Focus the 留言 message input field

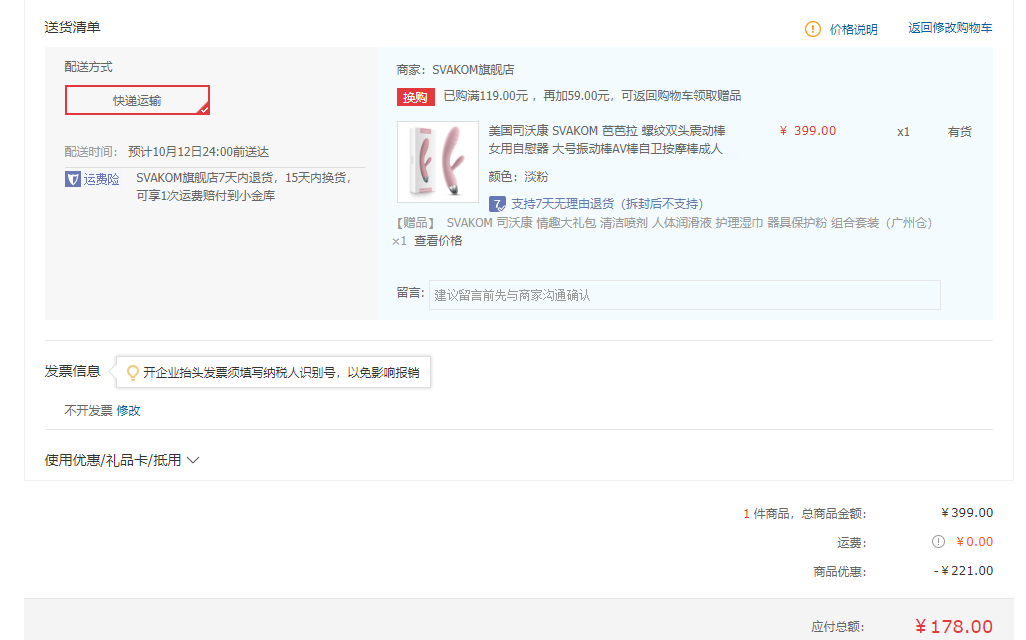click(684, 295)
